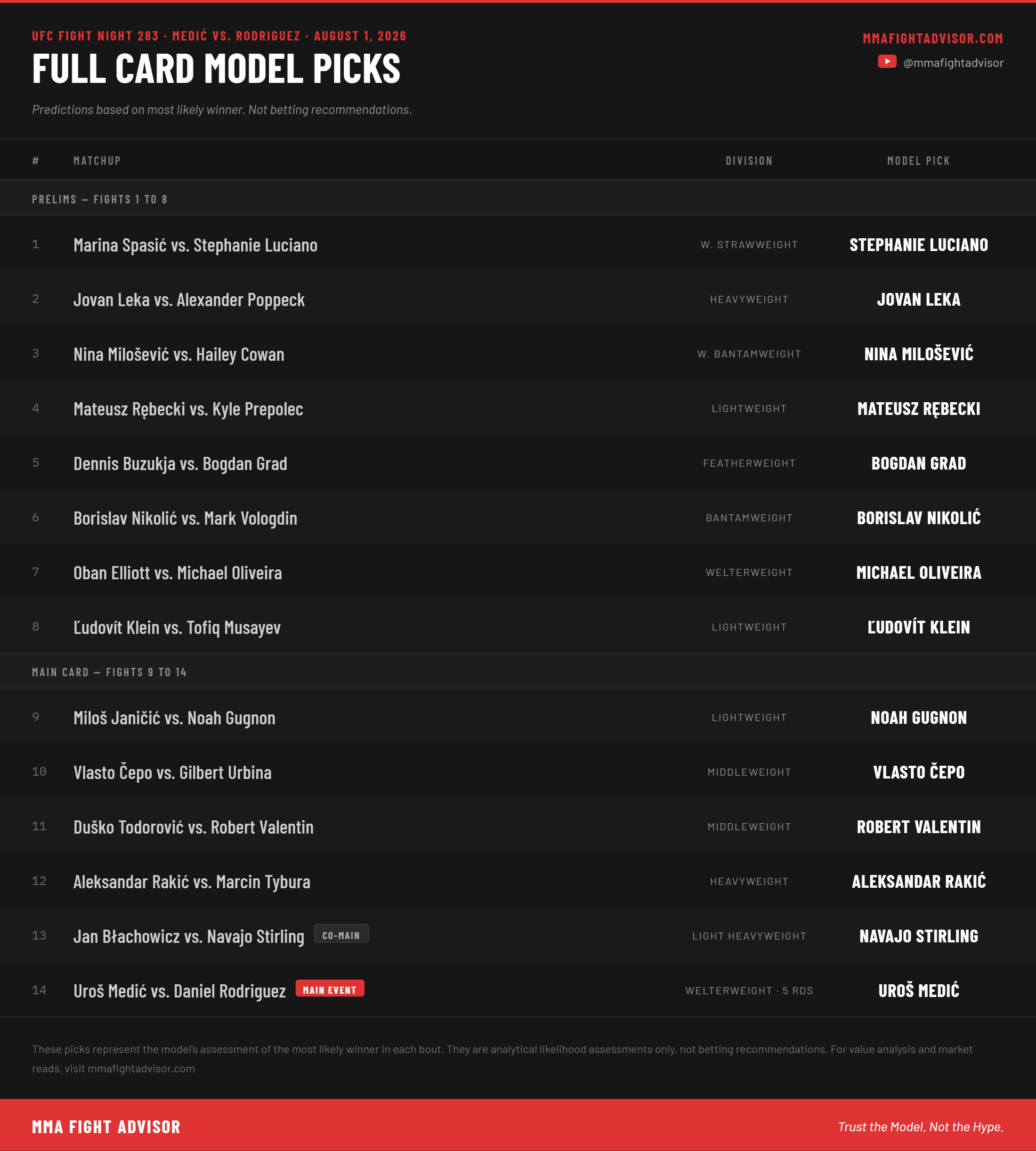Open the MMAFIGHTADVISOR.COM link in the header
This screenshot has height=1151, width=1036.
[932, 38]
